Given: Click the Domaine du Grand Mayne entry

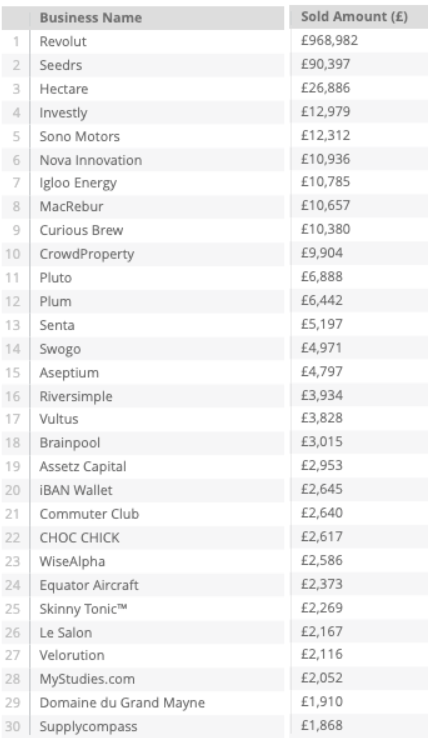Looking at the screenshot, I should tap(122, 703).
